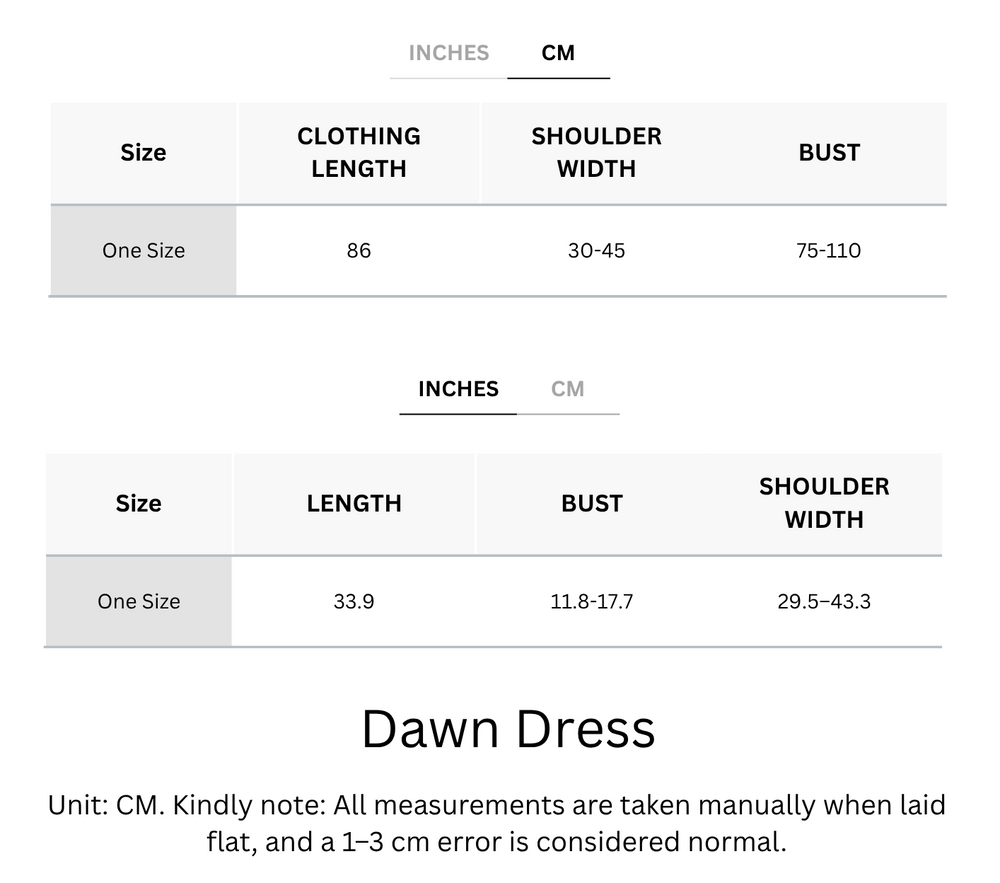Click the bust range 11.8-17.7
This screenshot has width=1000, height=883.
(x=591, y=601)
